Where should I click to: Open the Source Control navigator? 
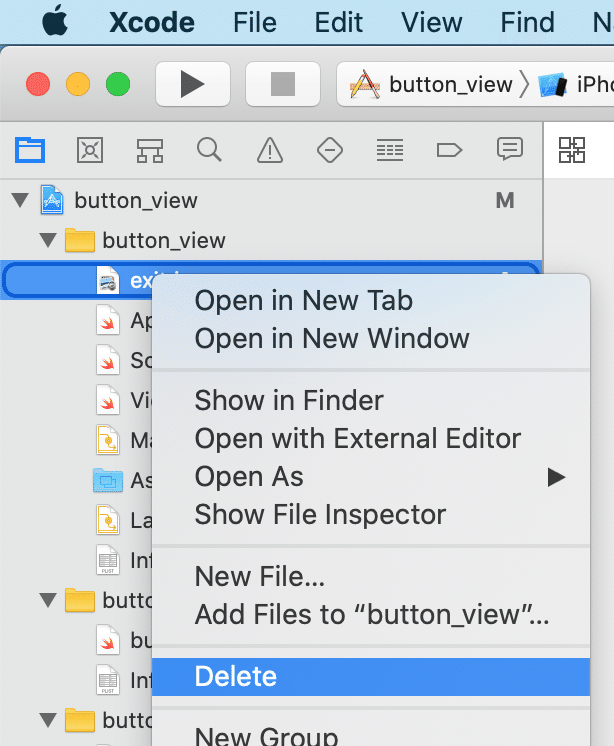[90, 150]
